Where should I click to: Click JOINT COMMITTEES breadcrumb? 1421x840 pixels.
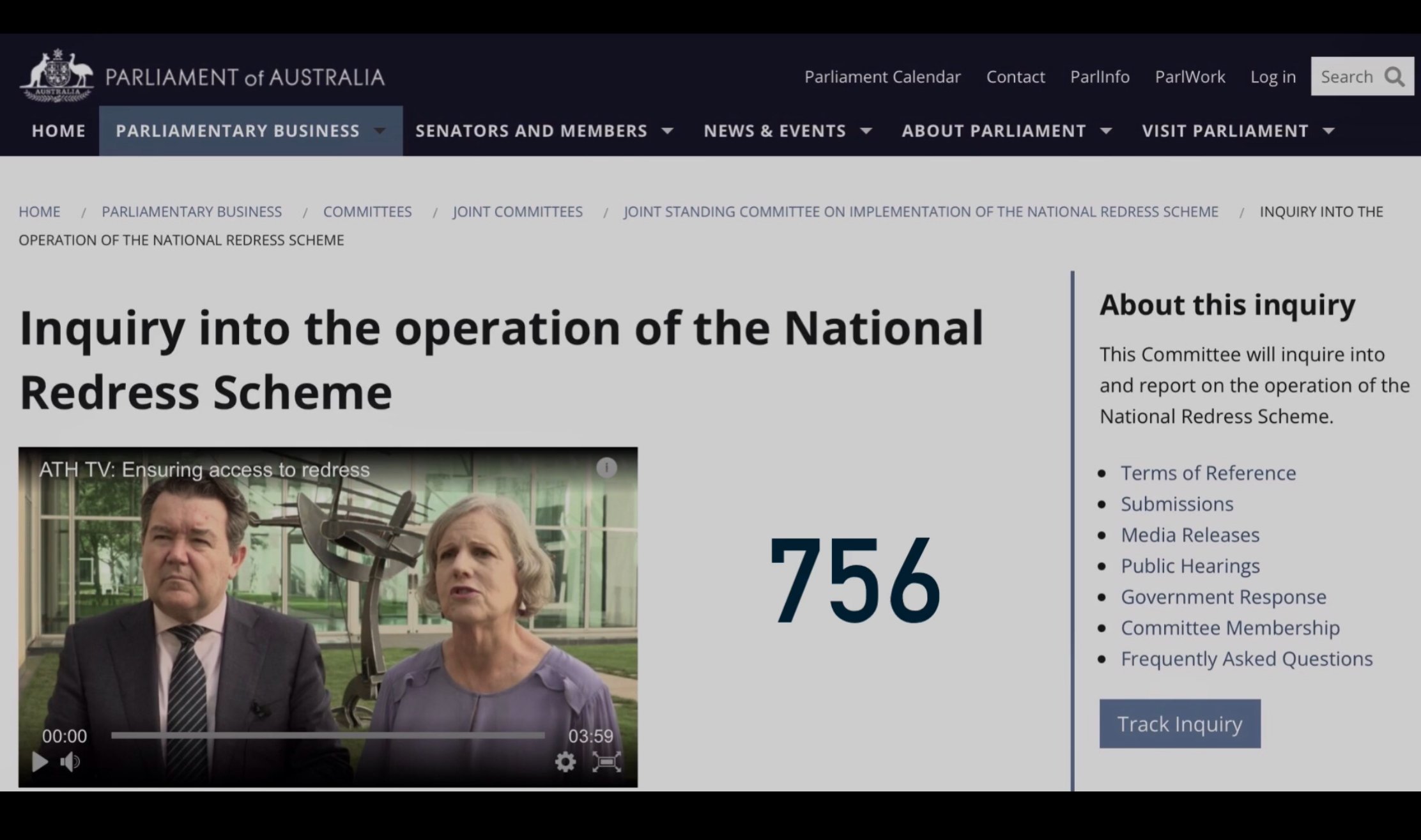tap(518, 211)
